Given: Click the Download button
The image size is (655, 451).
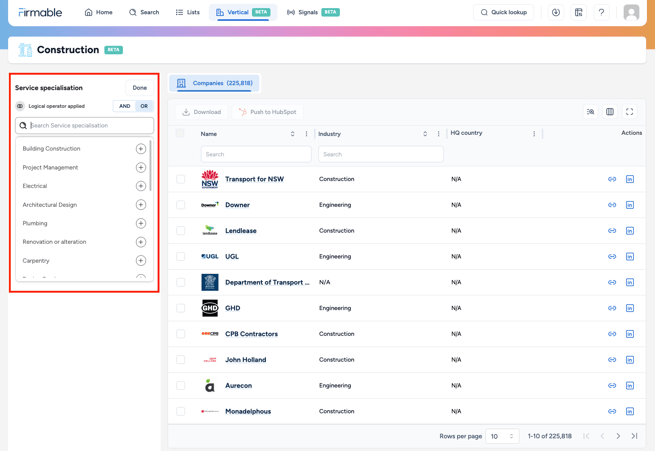Looking at the screenshot, I should (x=202, y=112).
